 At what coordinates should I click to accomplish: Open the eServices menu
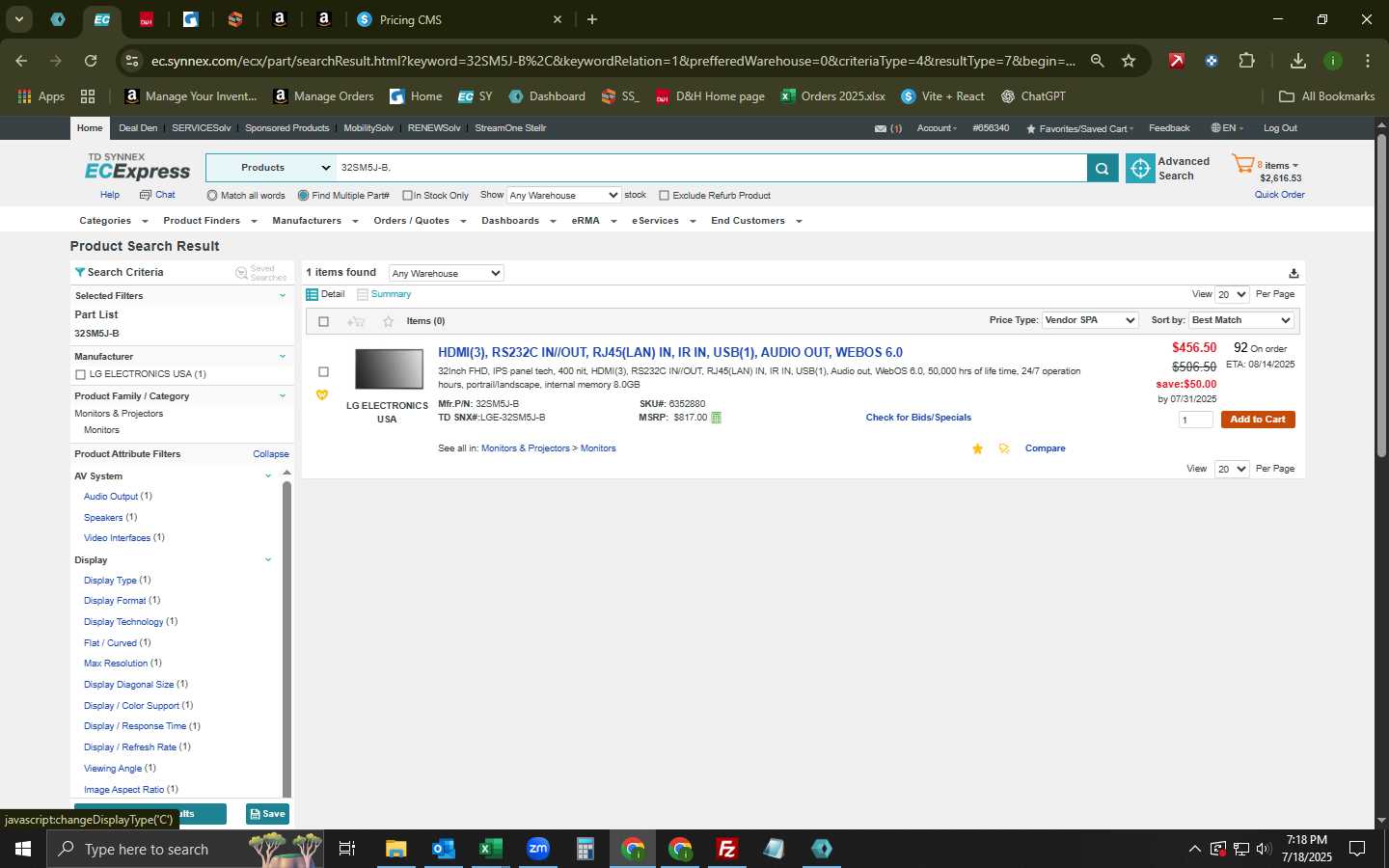[x=664, y=221]
